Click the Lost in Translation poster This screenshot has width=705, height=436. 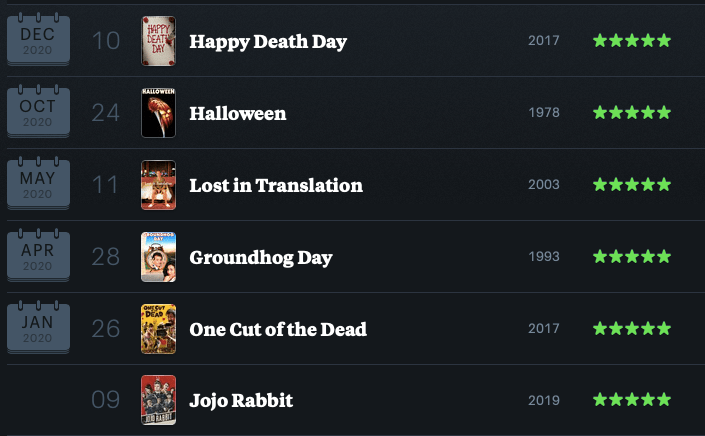(x=158, y=185)
